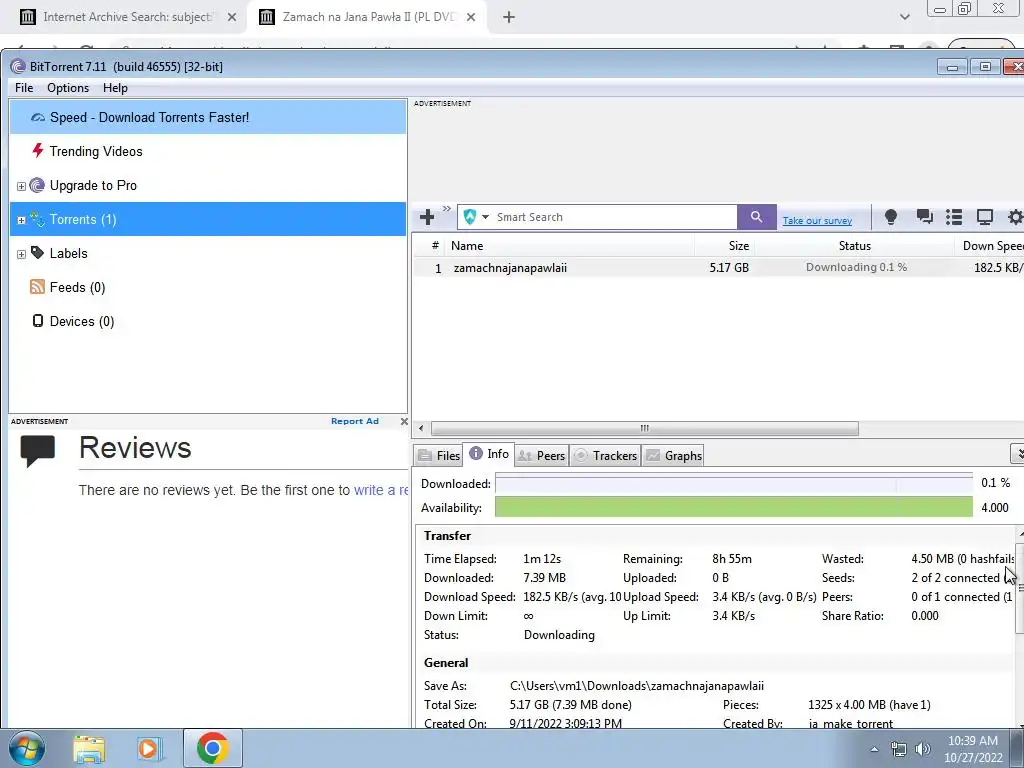This screenshot has height=768, width=1024.
Task: Click the Trending Videos lightning icon
Action: coord(37,151)
